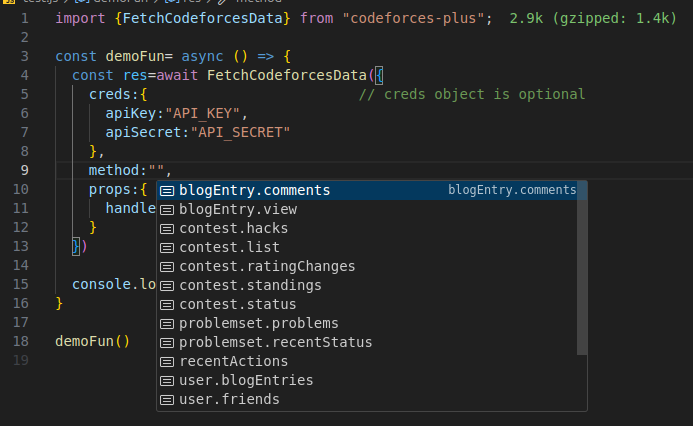Click line number 1 in gutter
Screen dimensions: 693x426
coord(24,18)
